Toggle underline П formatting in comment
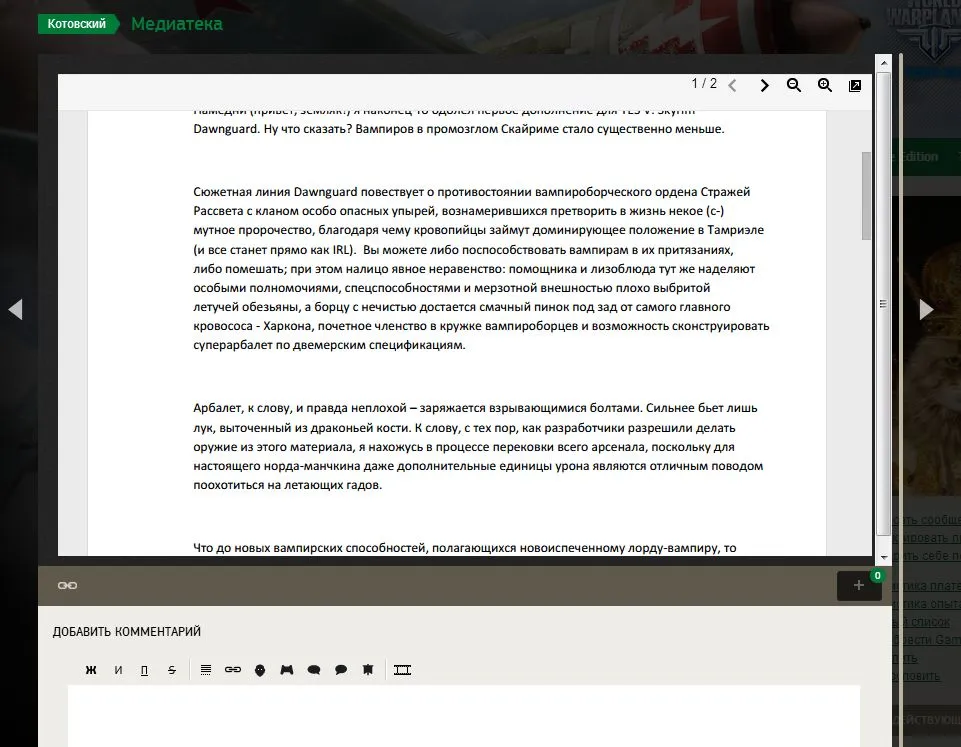Image resolution: width=961 pixels, height=747 pixels. pyautogui.click(x=145, y=670)
